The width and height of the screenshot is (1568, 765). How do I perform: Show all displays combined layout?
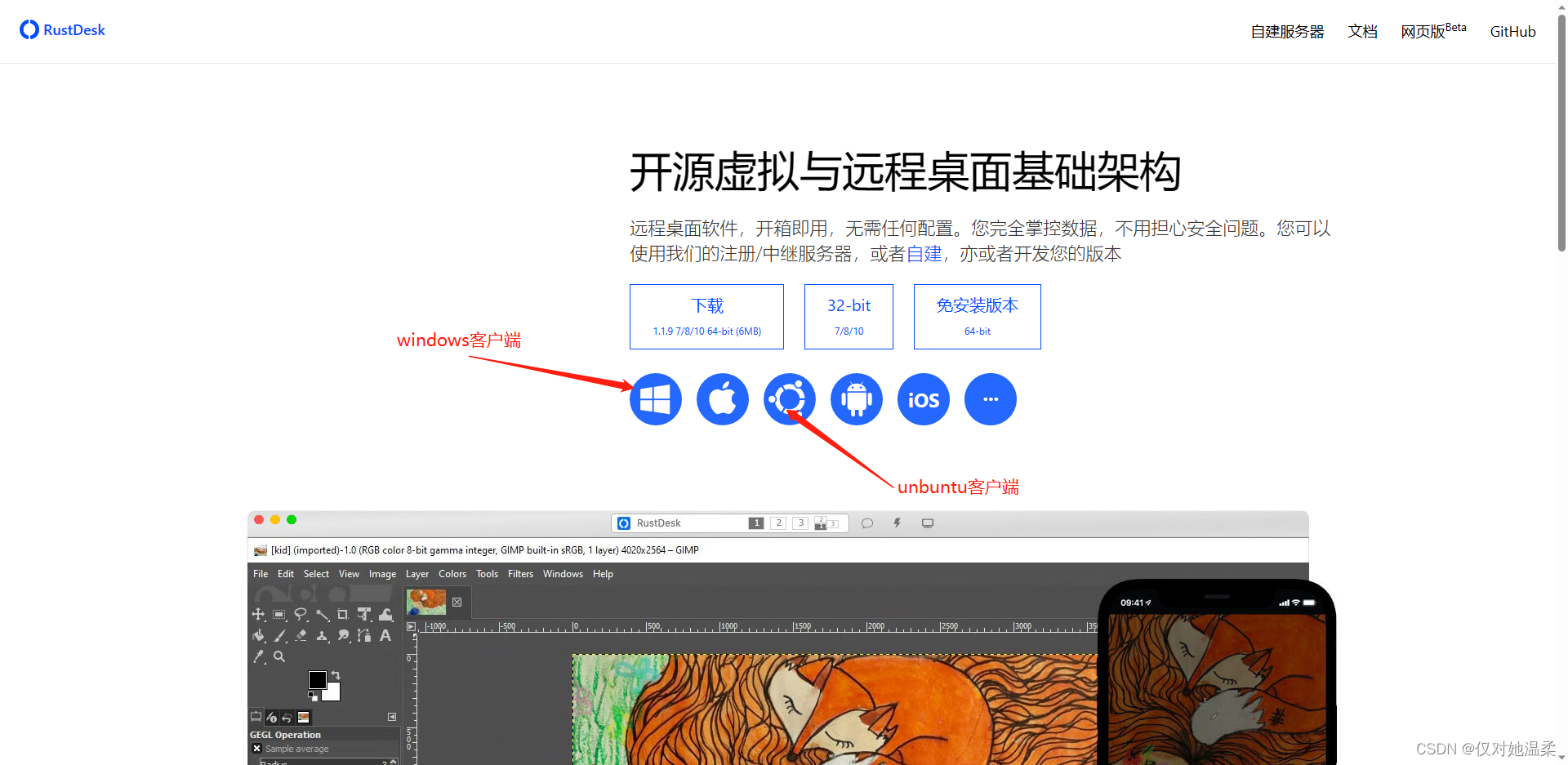coord(826,523)
